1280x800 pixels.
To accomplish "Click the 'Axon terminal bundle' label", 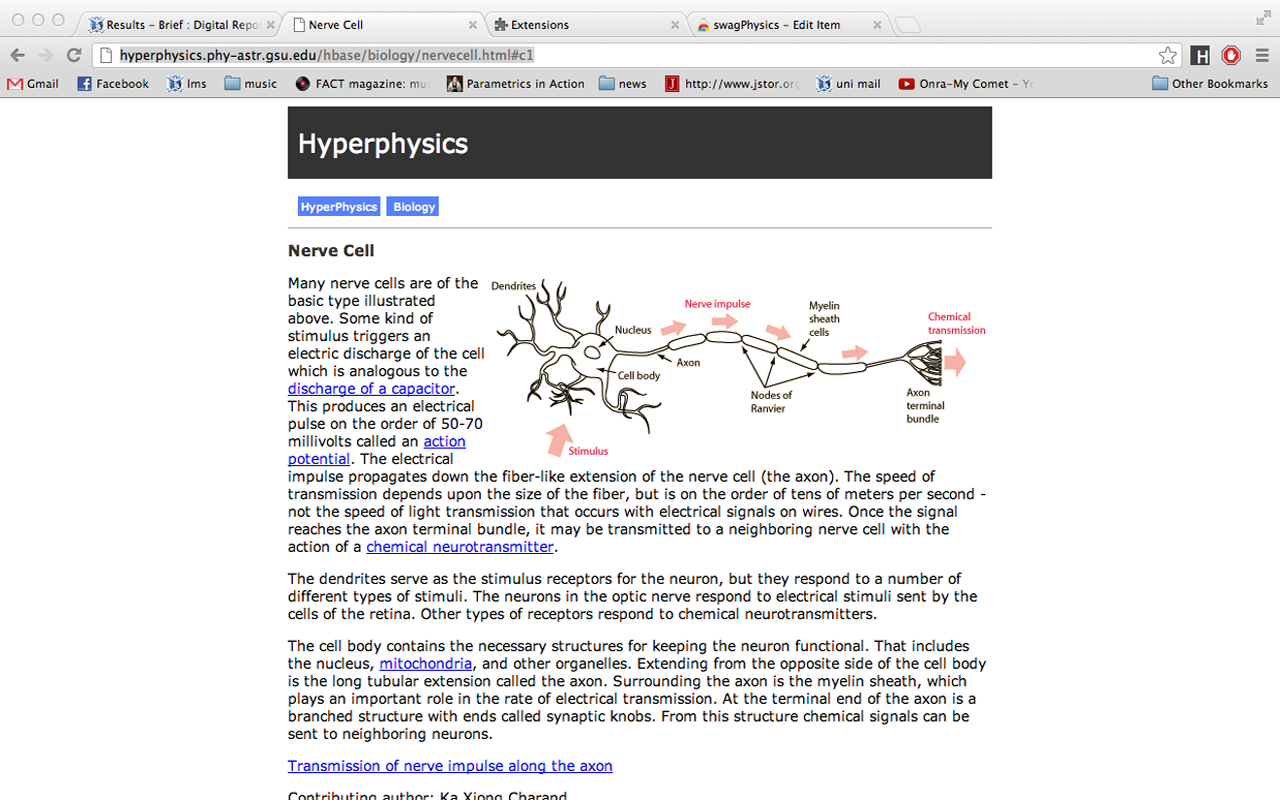I will [x=925, y=406].
